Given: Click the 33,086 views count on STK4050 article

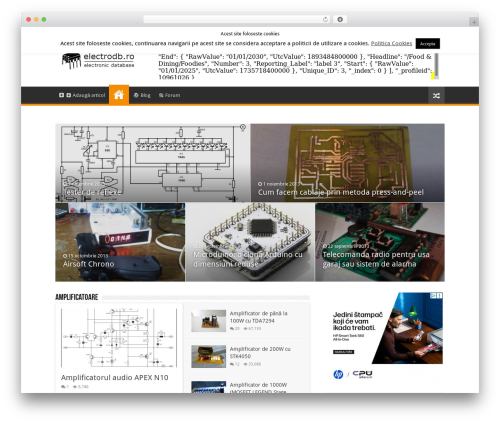Looking at the screenshot, I should click(x=252, y=364).
